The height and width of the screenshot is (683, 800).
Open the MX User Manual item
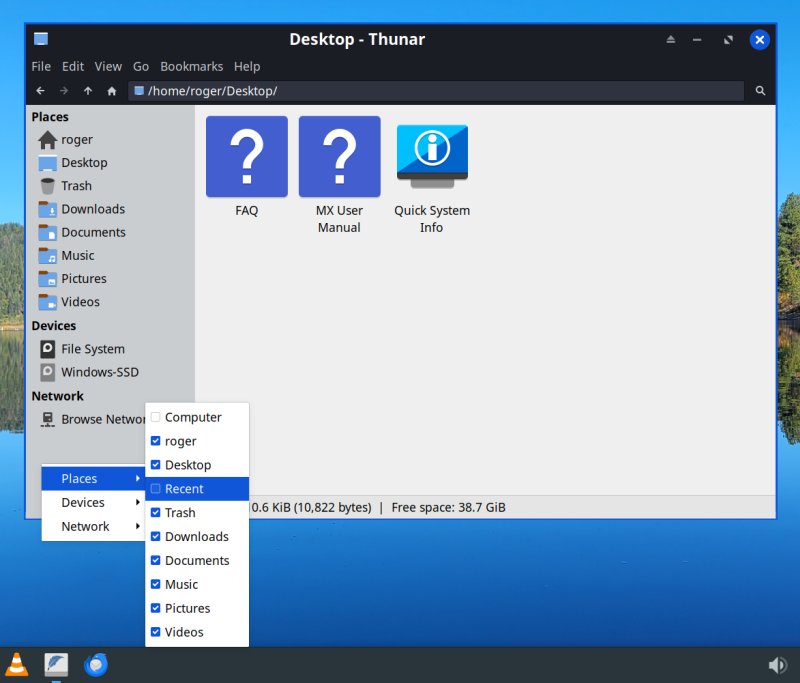click(338, 155)
